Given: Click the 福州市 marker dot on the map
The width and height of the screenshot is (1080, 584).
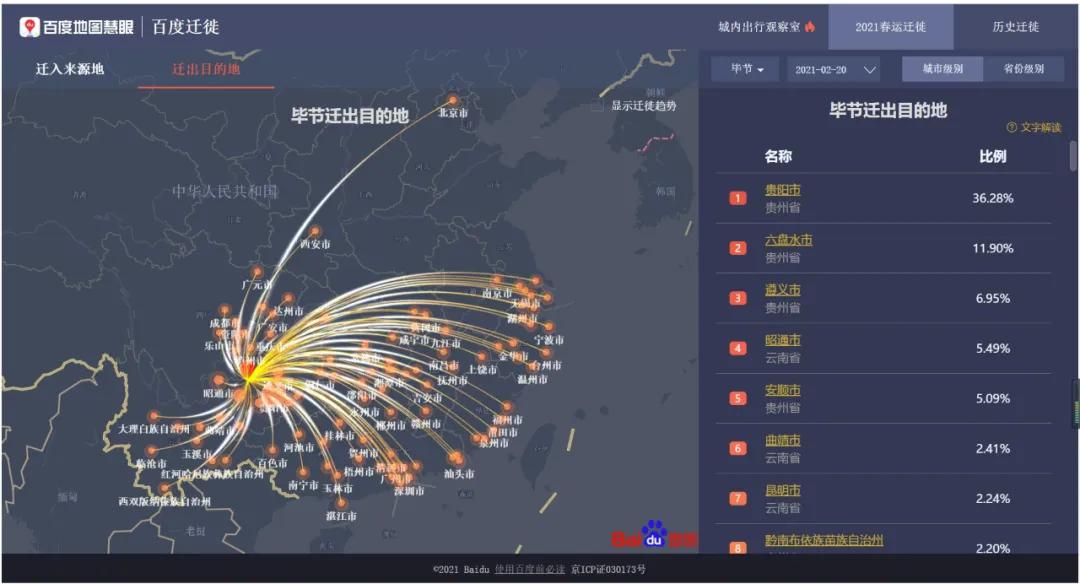Looking at the screenshot, I should [508, 408].
